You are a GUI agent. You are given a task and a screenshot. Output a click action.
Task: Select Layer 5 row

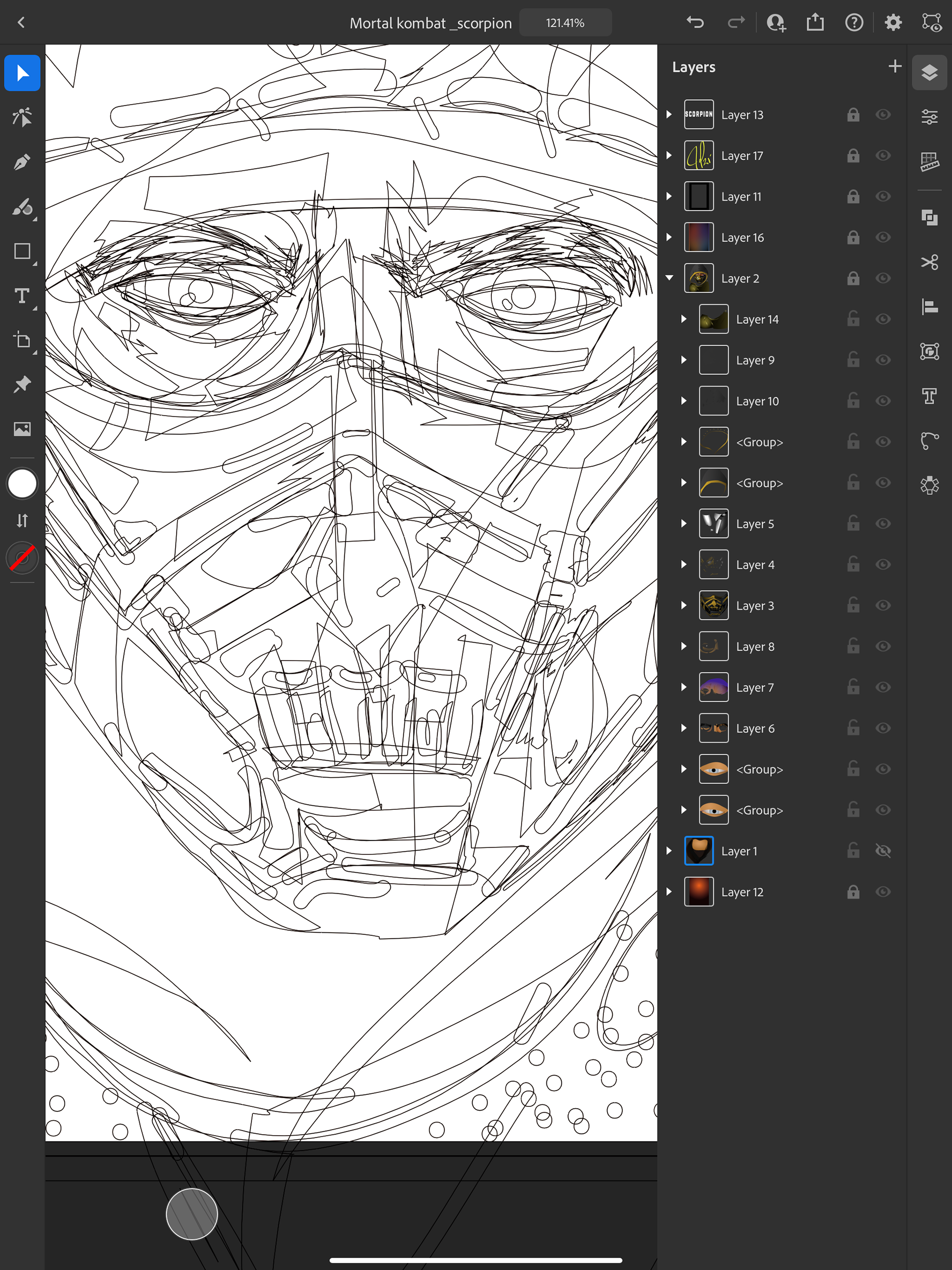[x=755, y=524]
